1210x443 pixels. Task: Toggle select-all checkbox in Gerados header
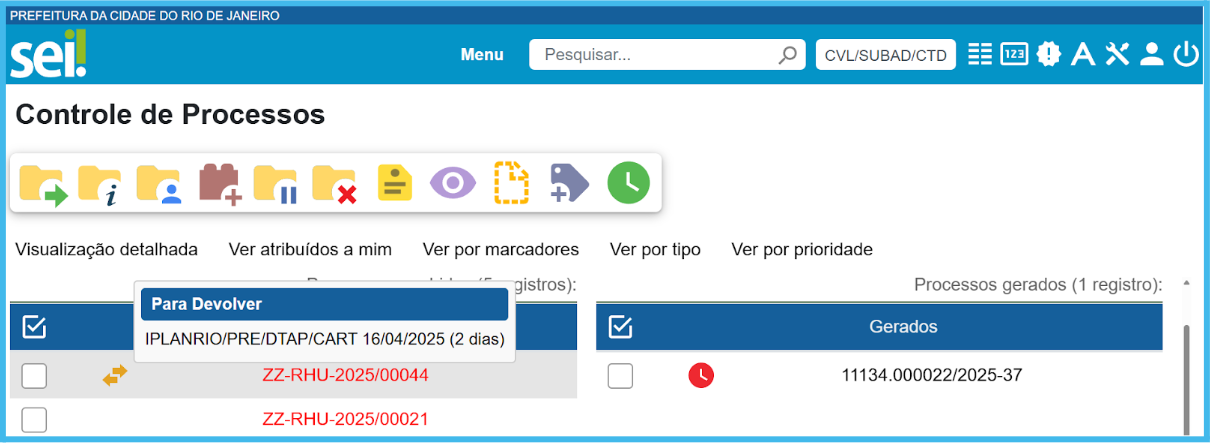point(620,326)
